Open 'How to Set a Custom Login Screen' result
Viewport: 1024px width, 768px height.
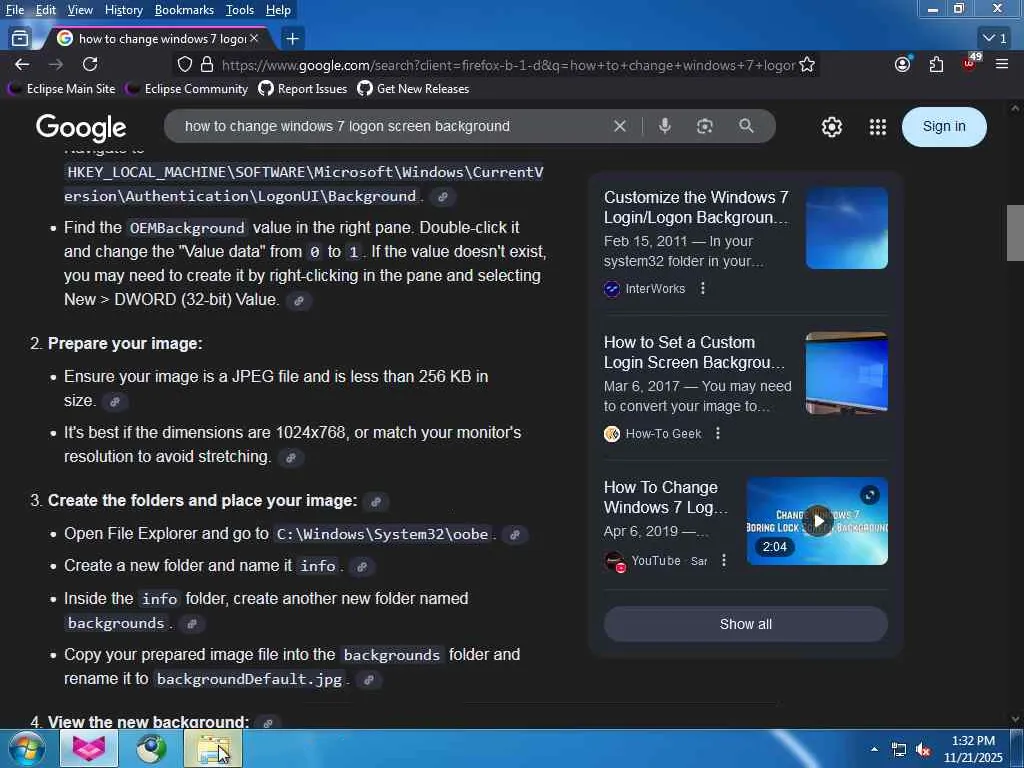click(694, 352)
